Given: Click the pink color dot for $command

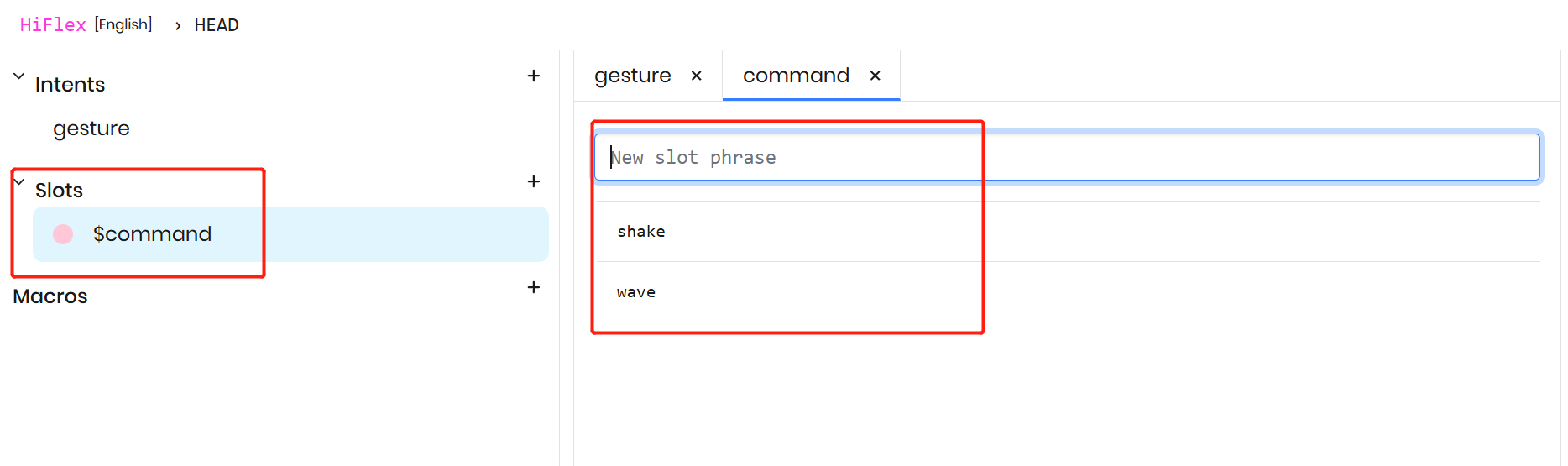Looking at the screenshot, I should [x=63, y=234].
